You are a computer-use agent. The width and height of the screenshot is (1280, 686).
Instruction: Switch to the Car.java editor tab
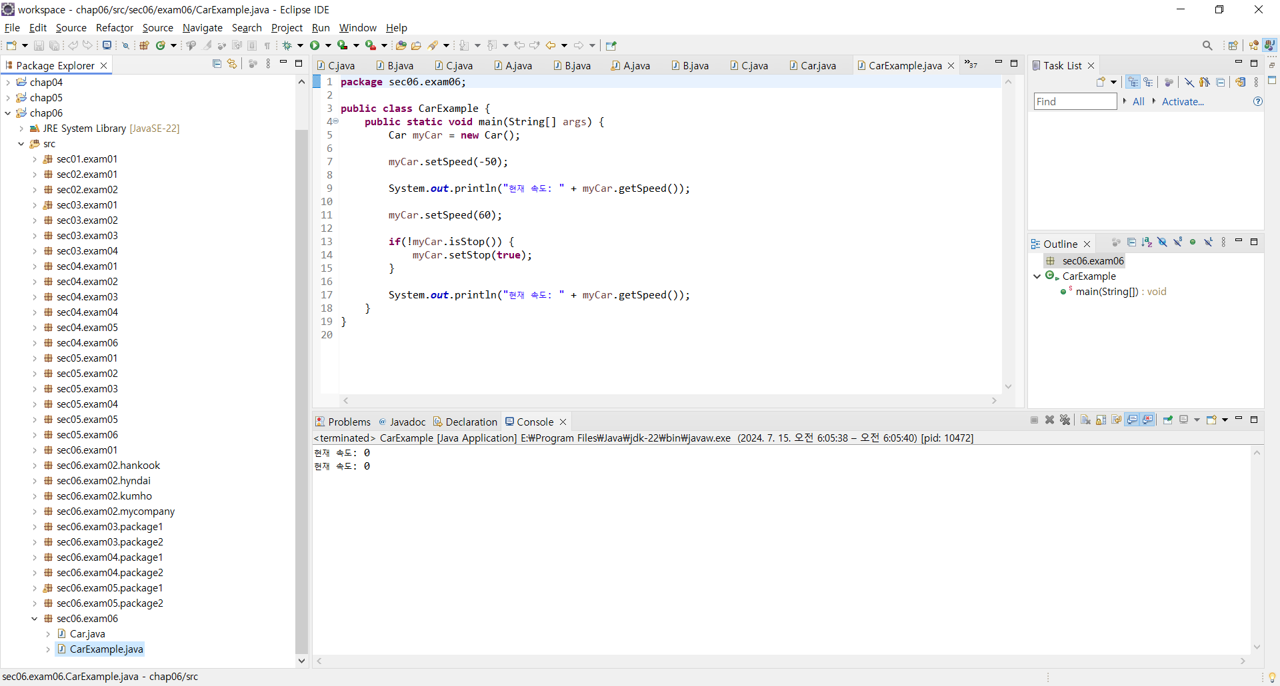812,65
